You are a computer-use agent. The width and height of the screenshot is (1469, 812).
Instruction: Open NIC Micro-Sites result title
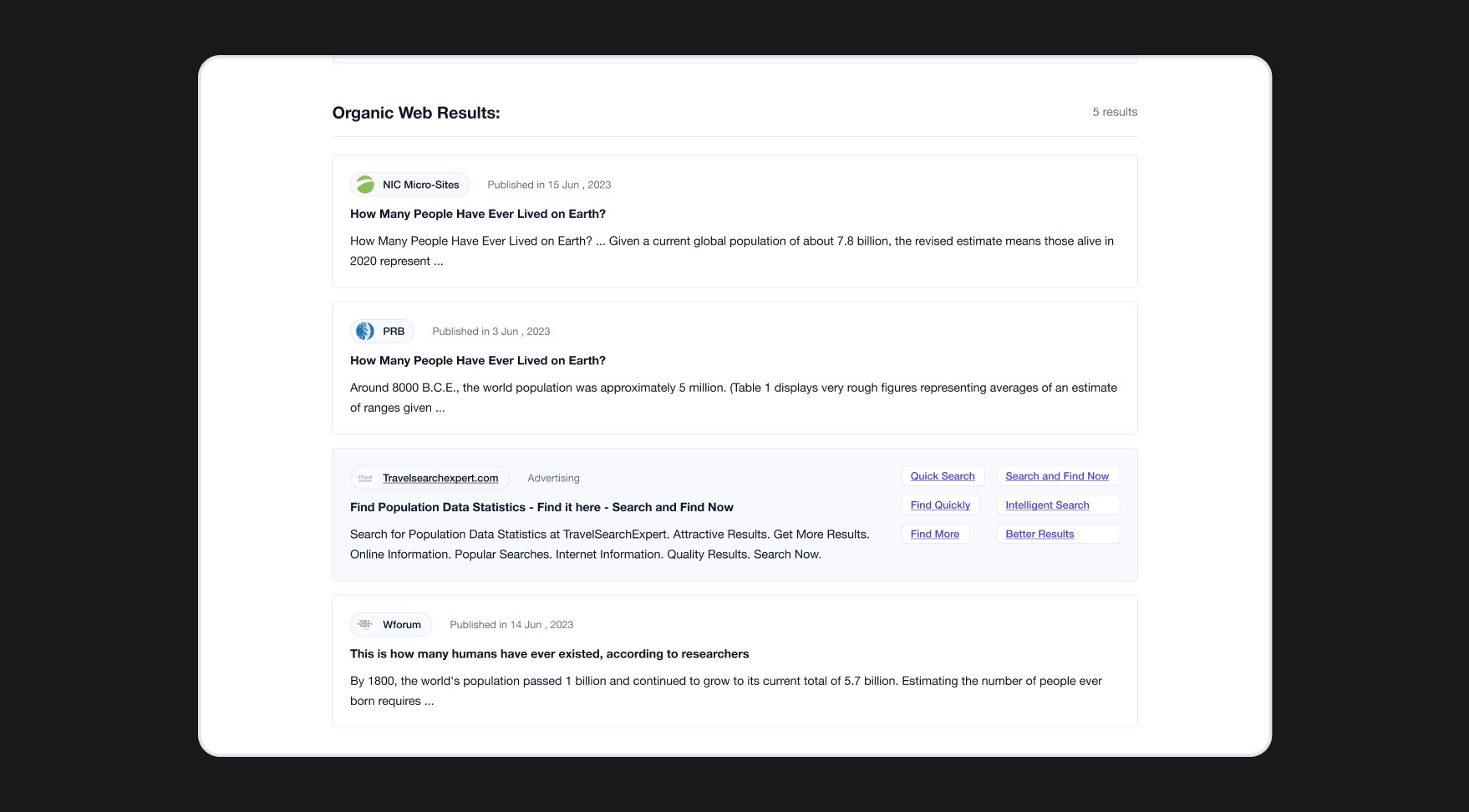478,214
